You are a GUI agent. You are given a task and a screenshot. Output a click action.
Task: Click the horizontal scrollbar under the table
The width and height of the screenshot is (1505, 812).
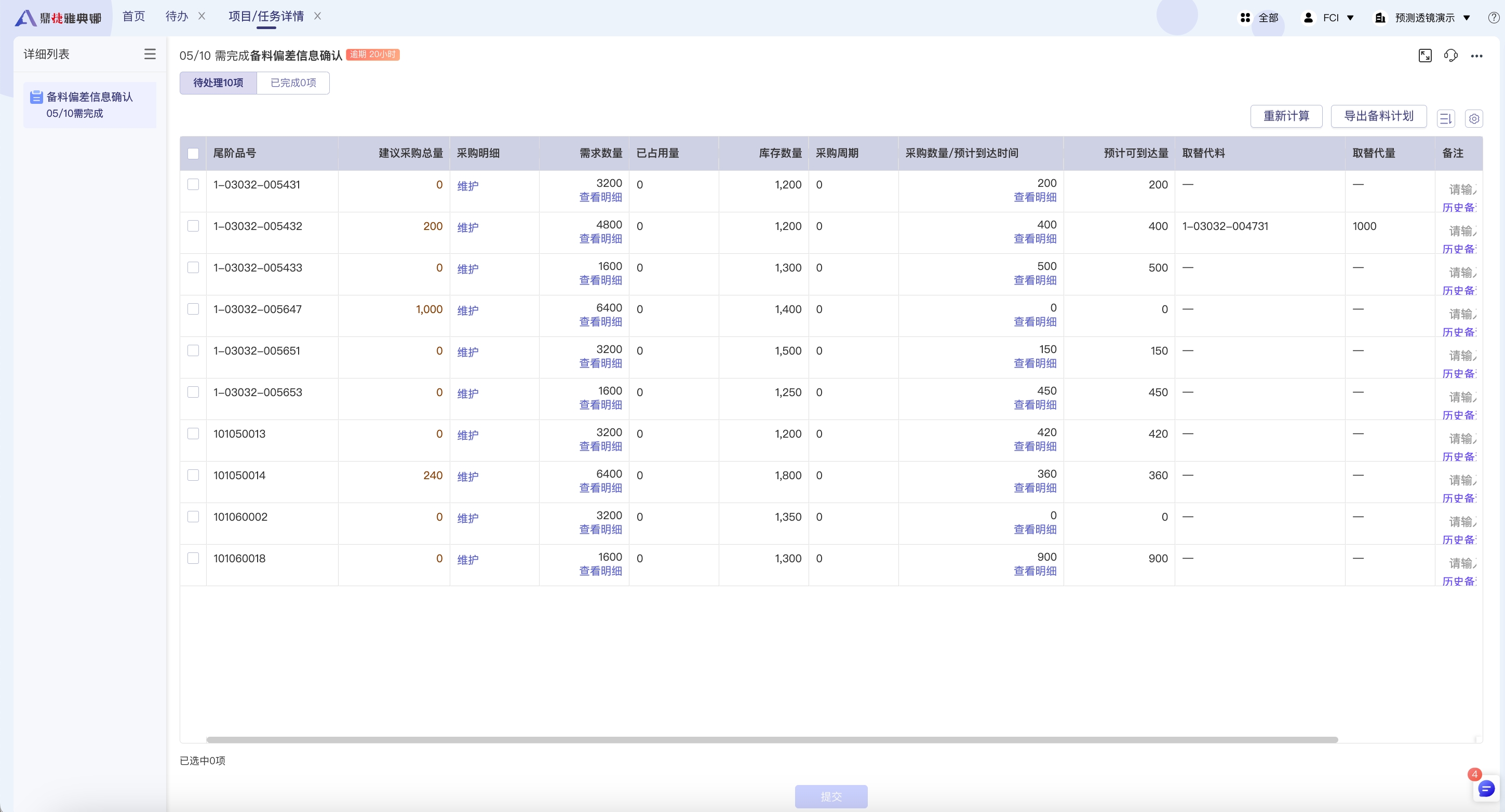coord(772,739)
